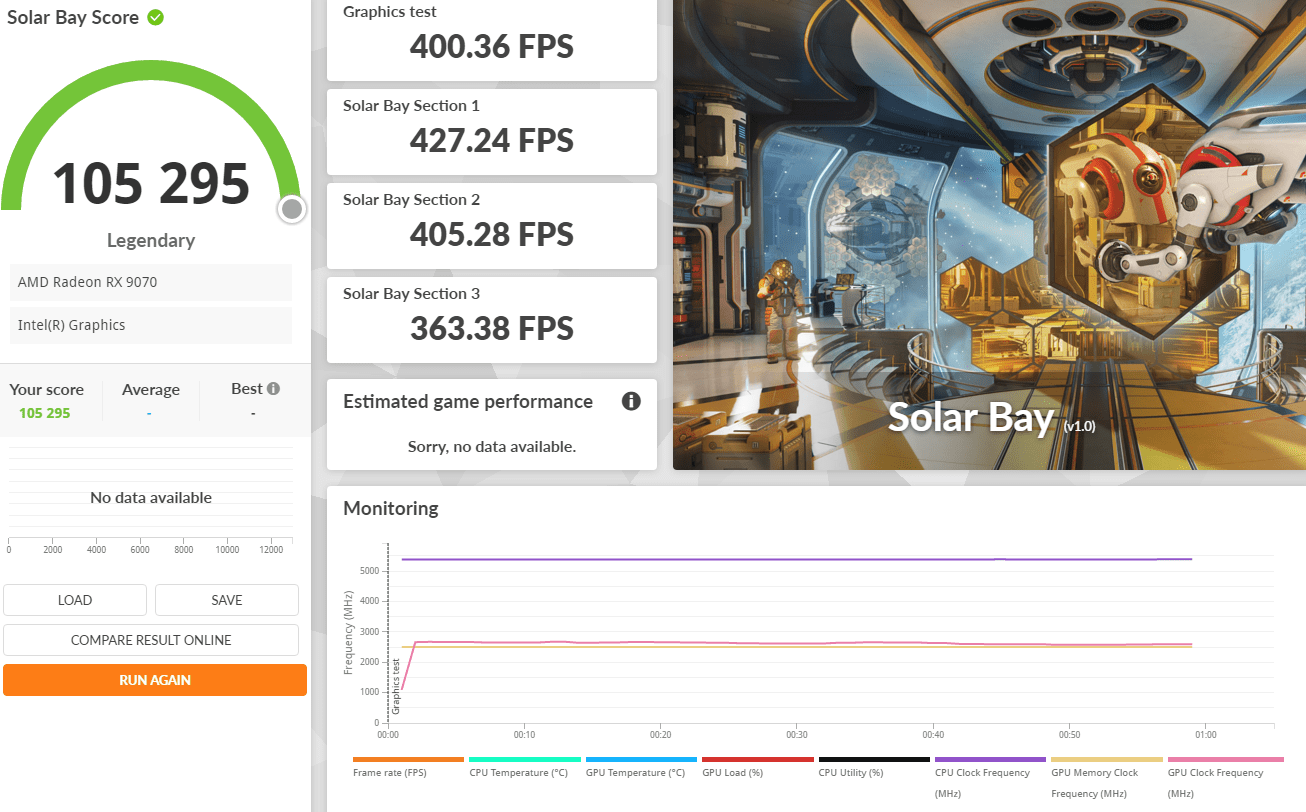
Task: Click the 01:00 tick on the monitoring timeline
Action: (1205, 733)
